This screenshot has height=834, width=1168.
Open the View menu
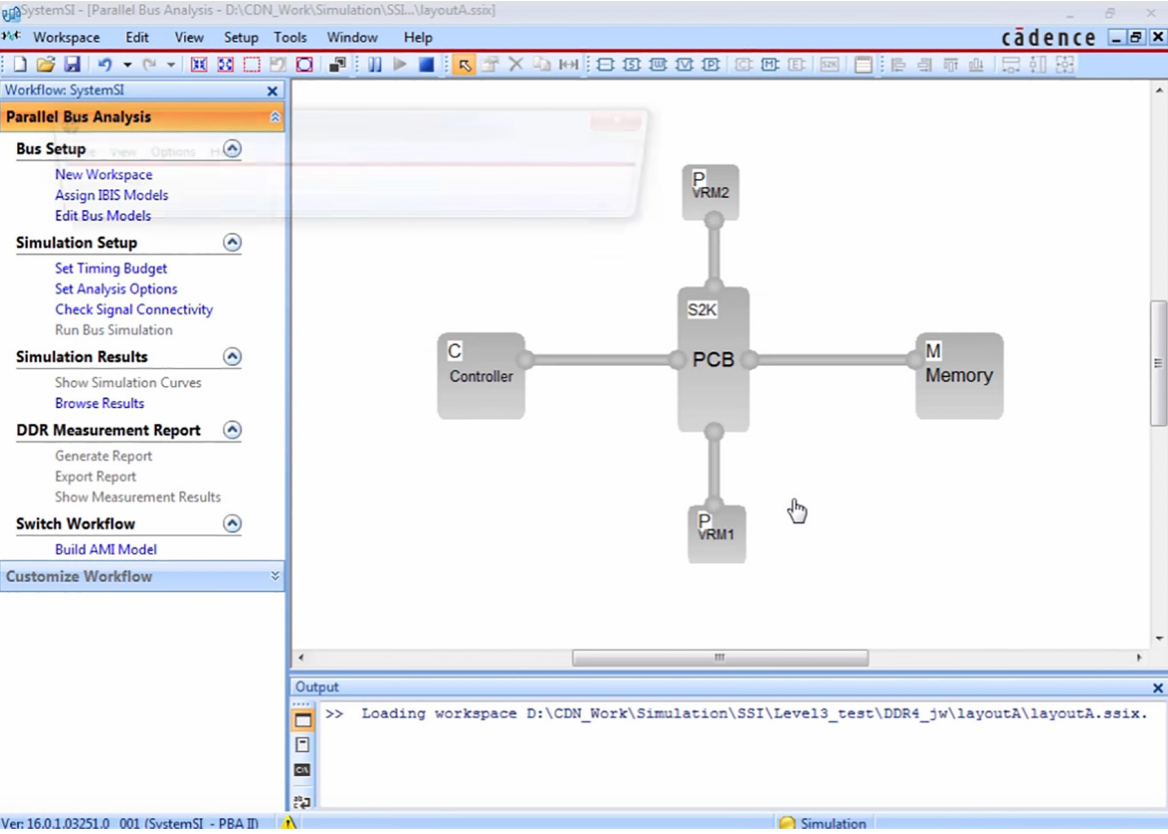[x=189, y=37]
